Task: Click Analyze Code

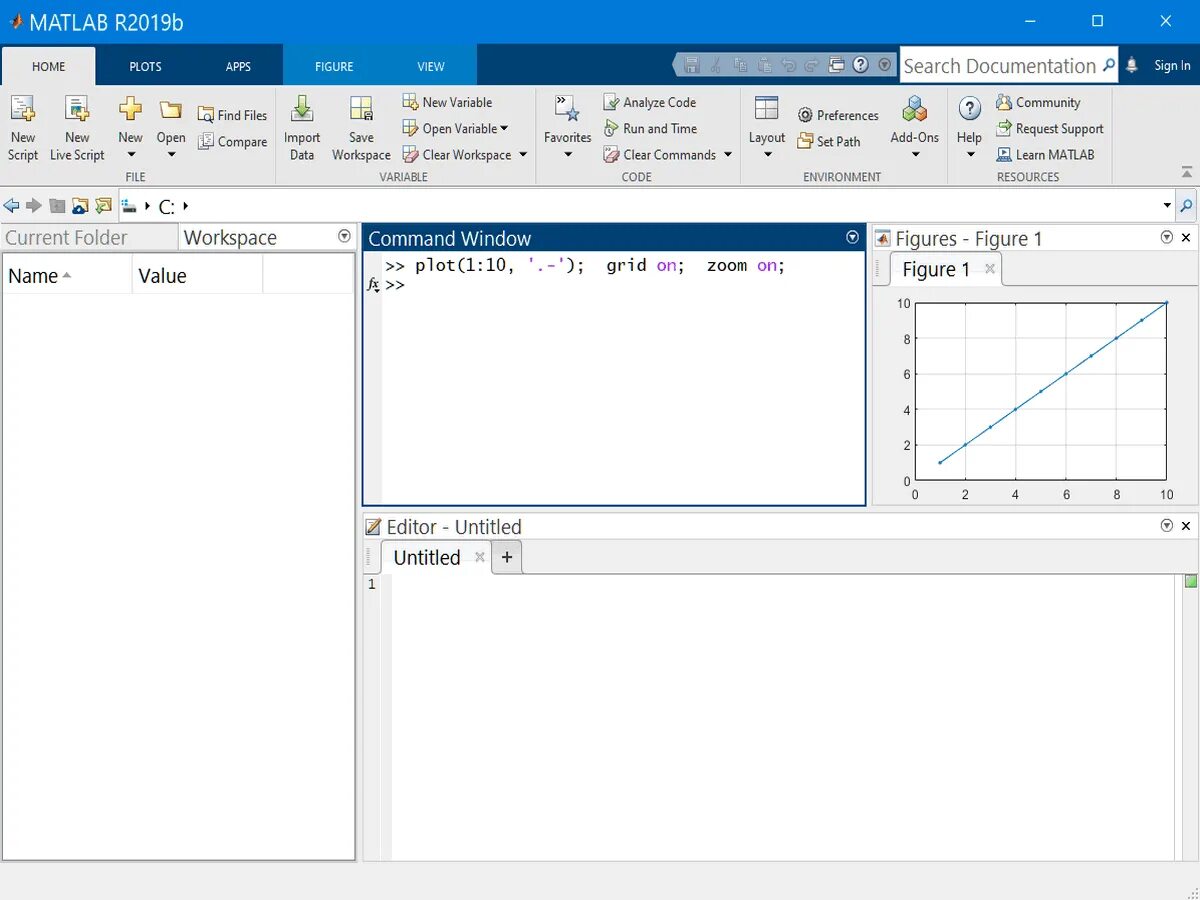Action: click(650, 102)
